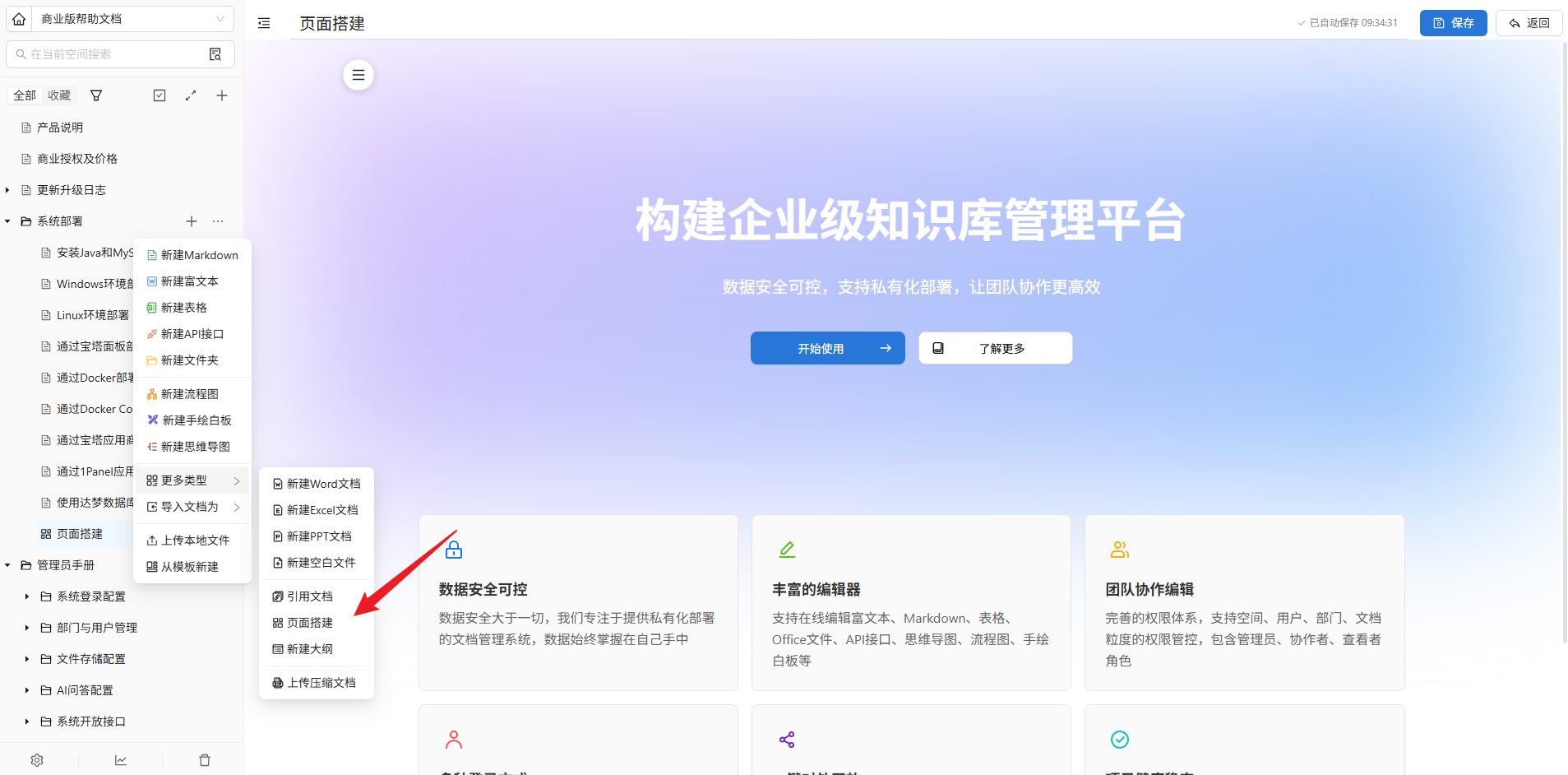Click the advanced search icon in search box
Screen dimensions: 1568x775
[x=215, y=54]
